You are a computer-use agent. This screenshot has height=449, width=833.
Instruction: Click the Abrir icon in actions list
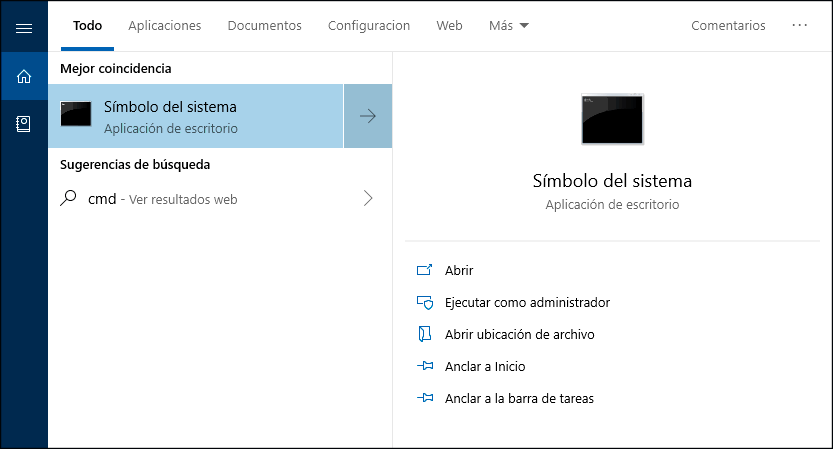pyautogui.click(x=425, y=270)
